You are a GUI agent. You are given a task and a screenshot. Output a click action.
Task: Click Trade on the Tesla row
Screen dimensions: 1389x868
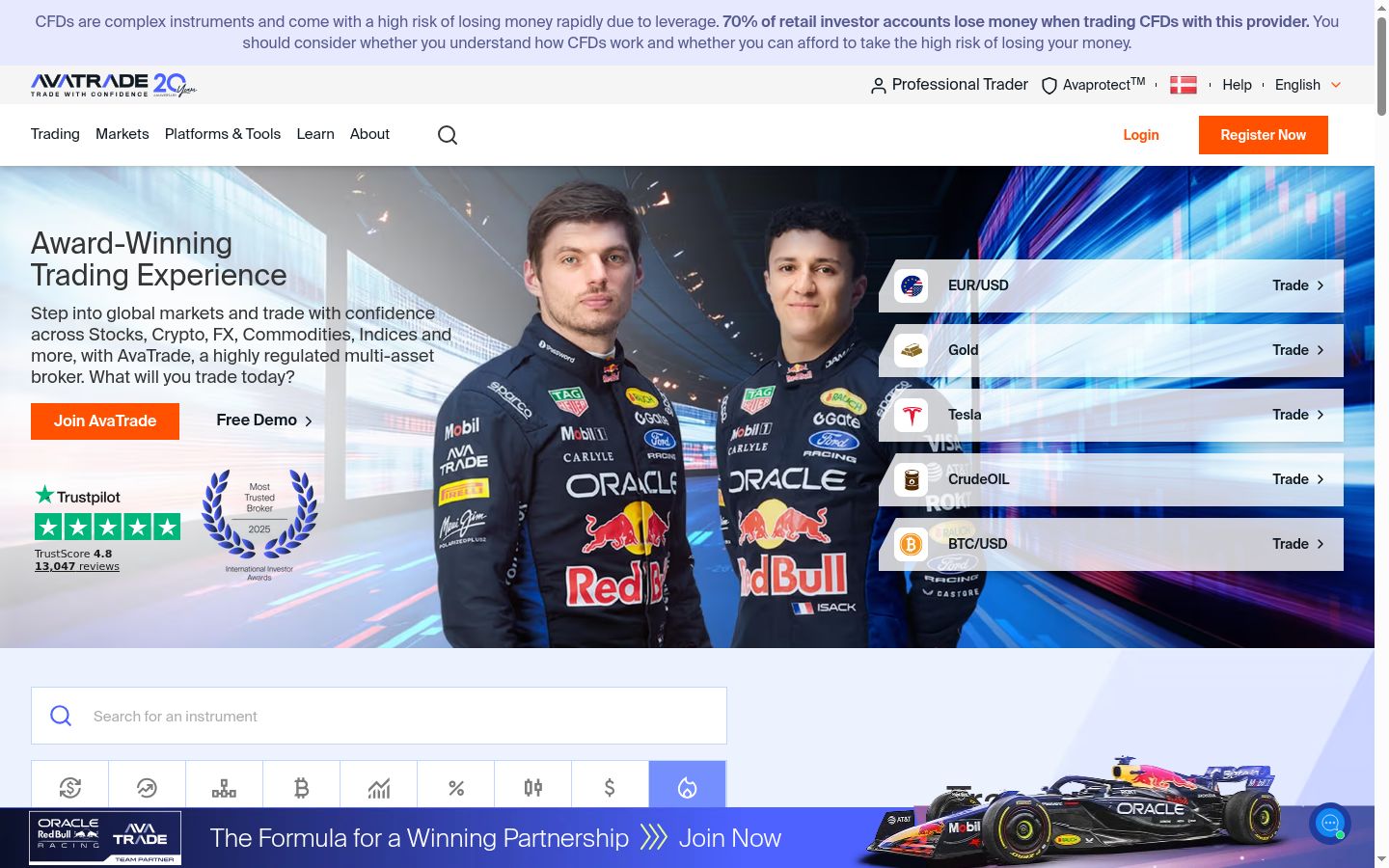pos(1298,415)
